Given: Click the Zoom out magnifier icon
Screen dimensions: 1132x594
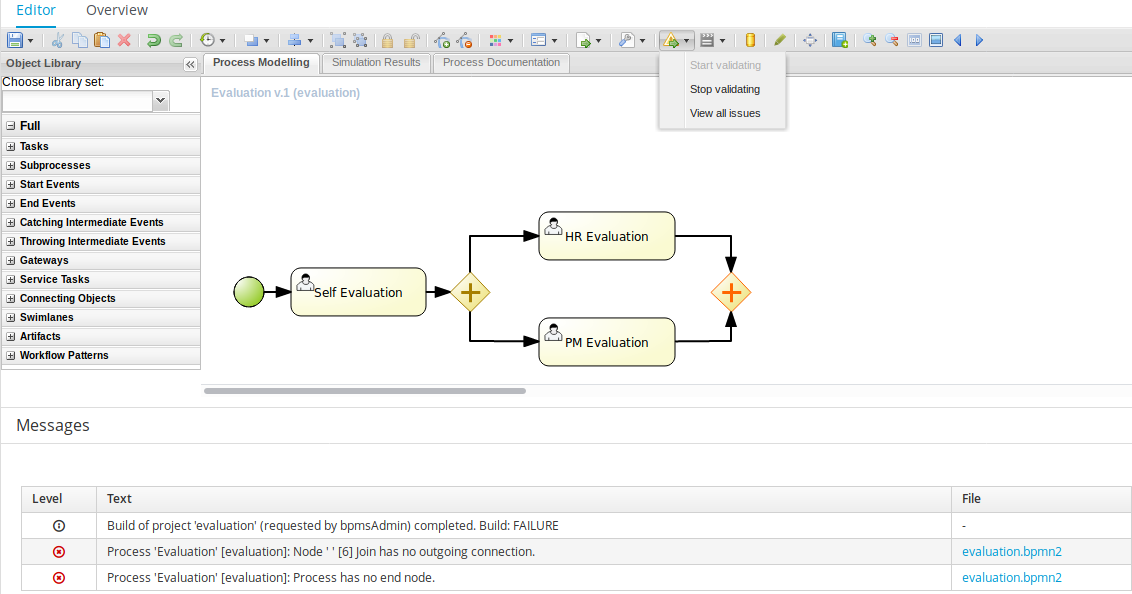Looking at the screenshot, I should [892, 40].
